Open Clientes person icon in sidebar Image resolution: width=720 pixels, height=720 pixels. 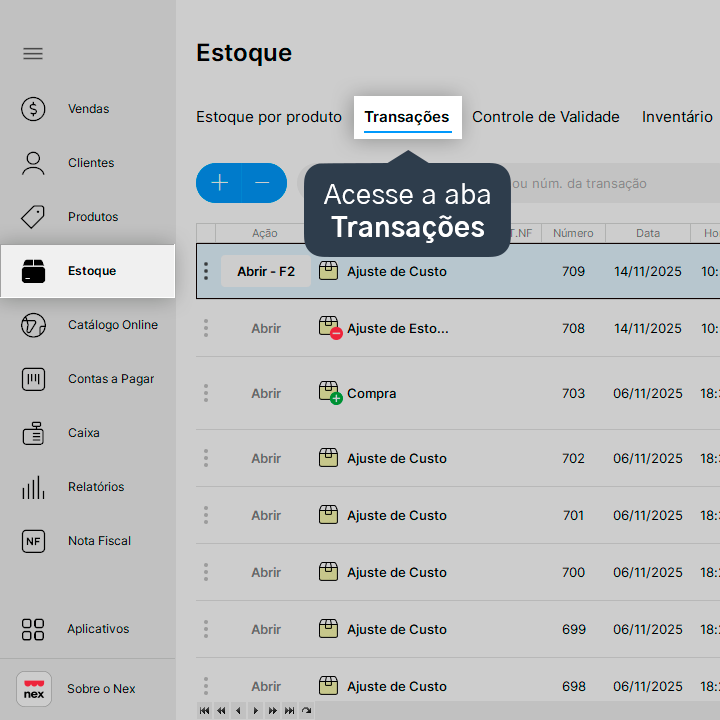click(33, 163)
